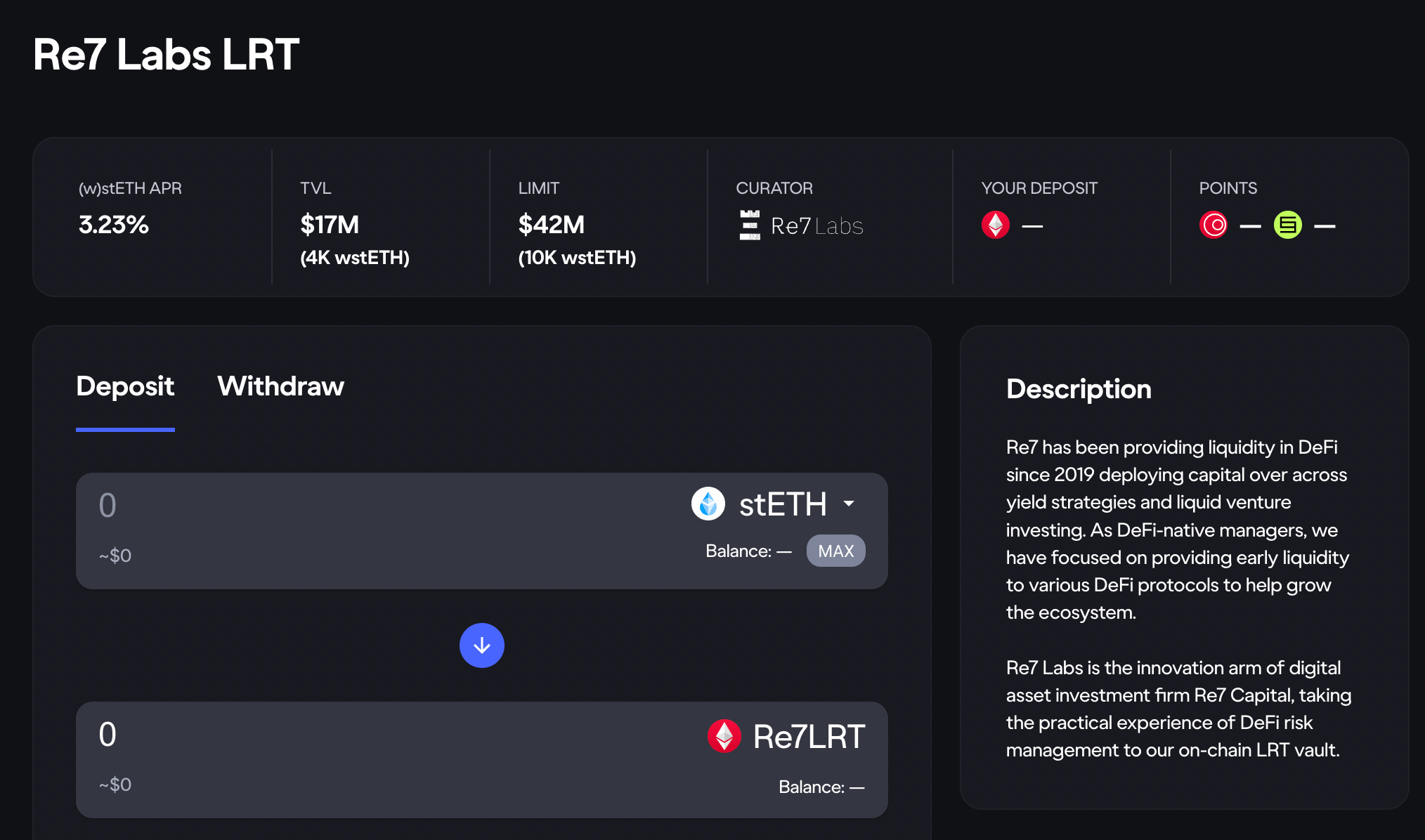
Task: Click the blue swap arrow button
Action: pyautogui.click(x=481, y=645)
